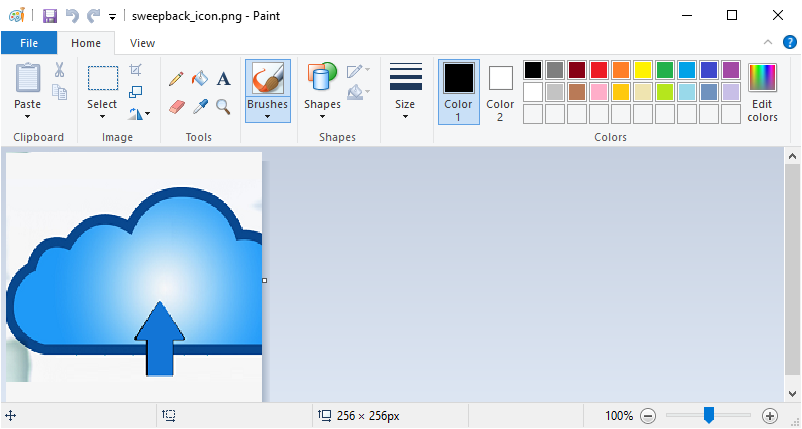
Task: Pick the lime color swatch
Action: tap(664, 92)
